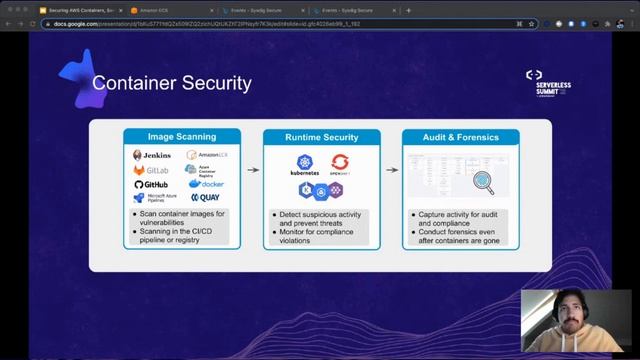The image size is (640, 360).
Task: Click the blue K hexagon icon
Action: pos(306,189)
